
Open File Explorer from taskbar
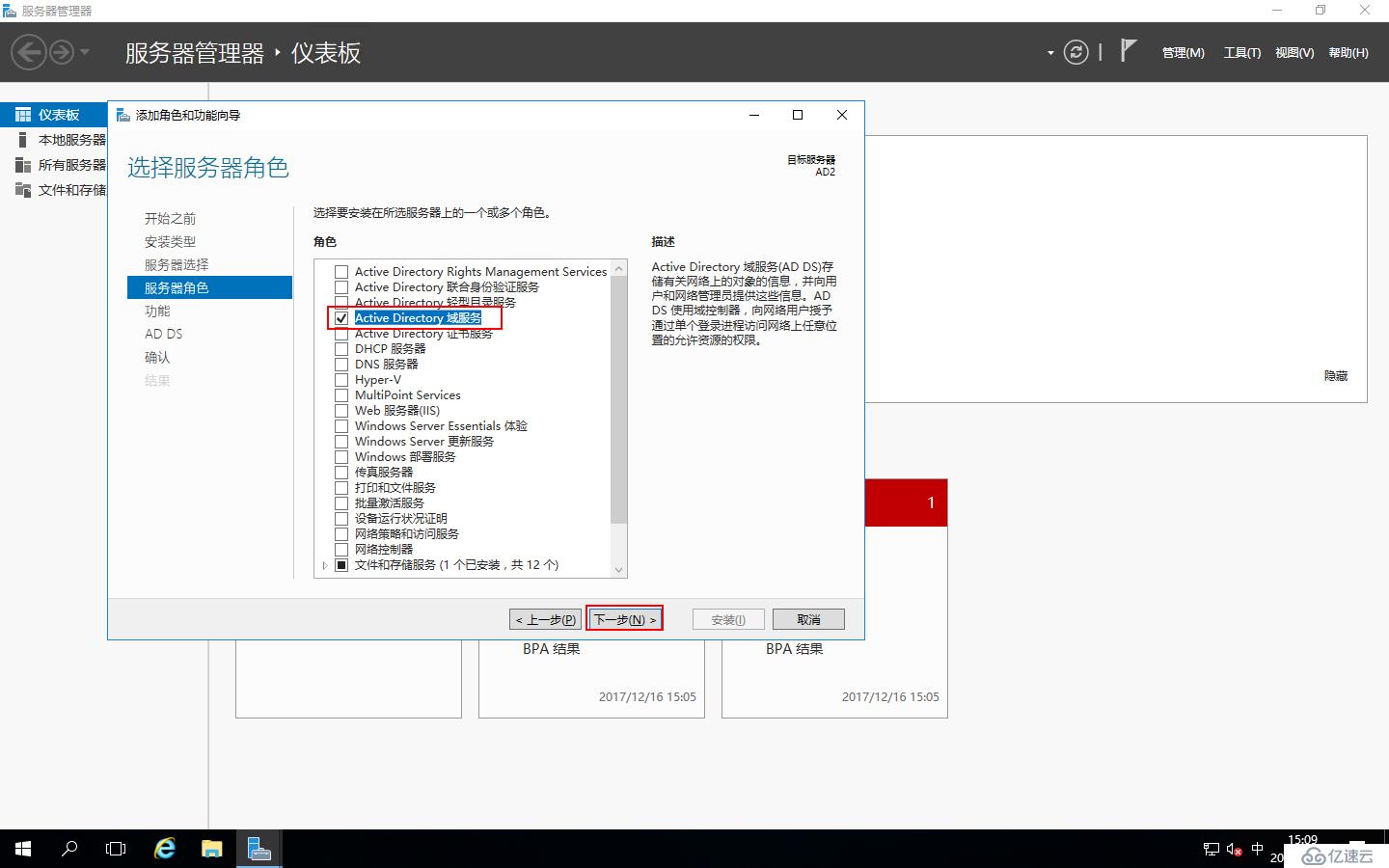click(212, 849)
